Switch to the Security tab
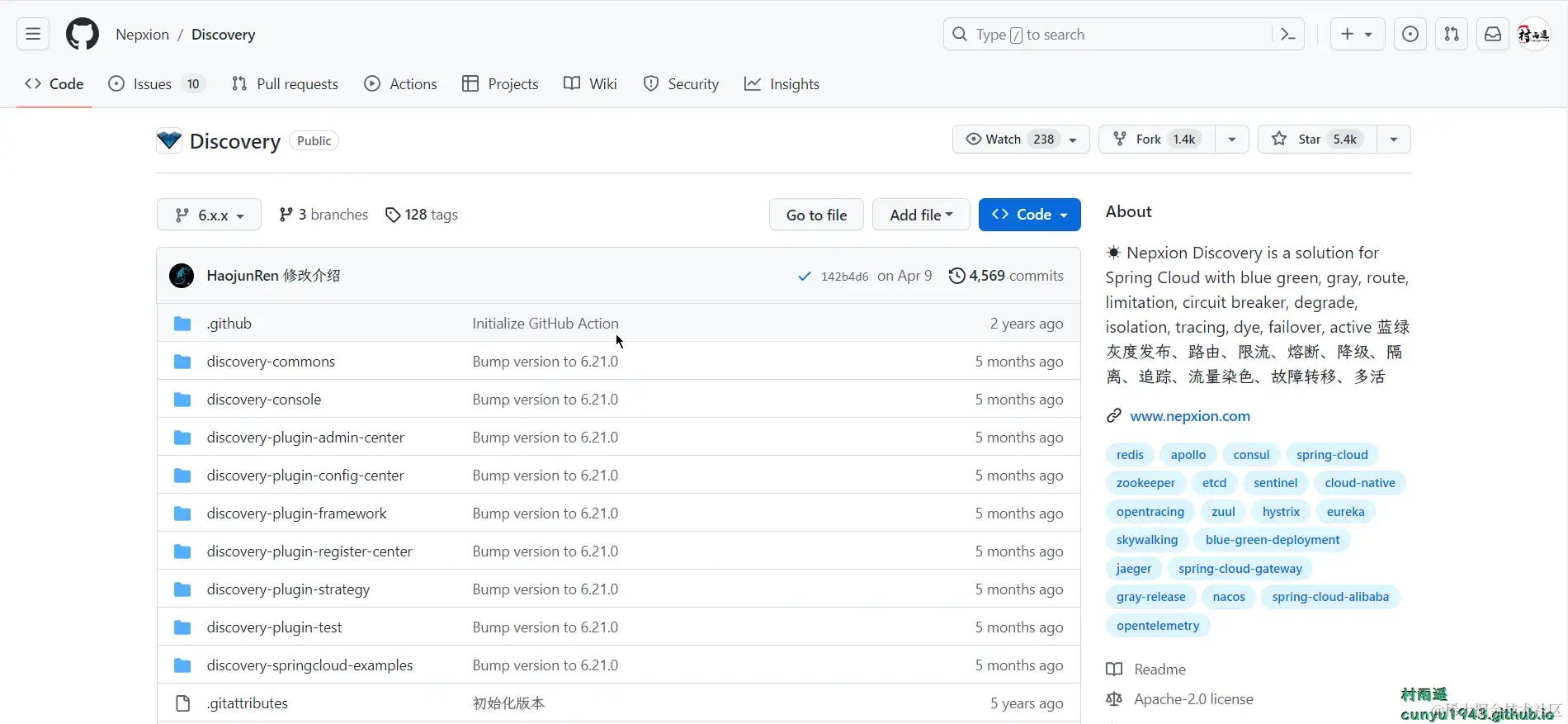The image size is (1568, 724). [681, 84]
